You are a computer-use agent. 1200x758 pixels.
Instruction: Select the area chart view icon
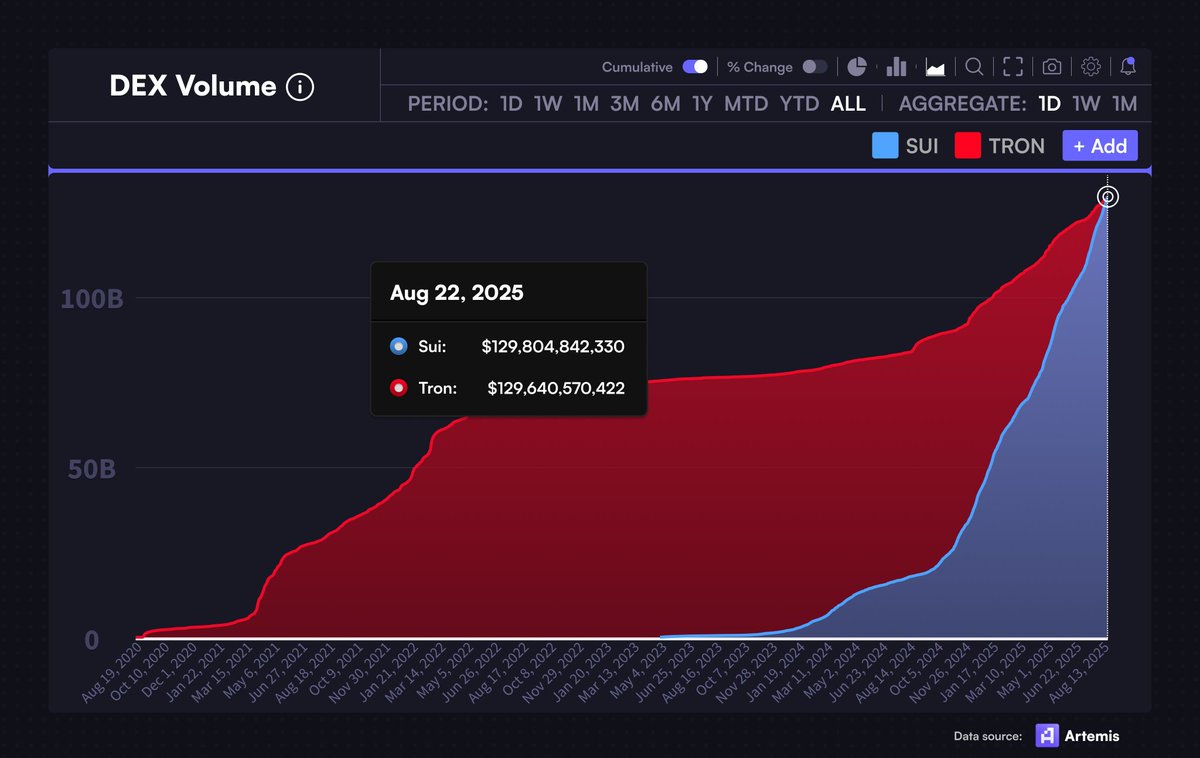(x=936, y=67)
